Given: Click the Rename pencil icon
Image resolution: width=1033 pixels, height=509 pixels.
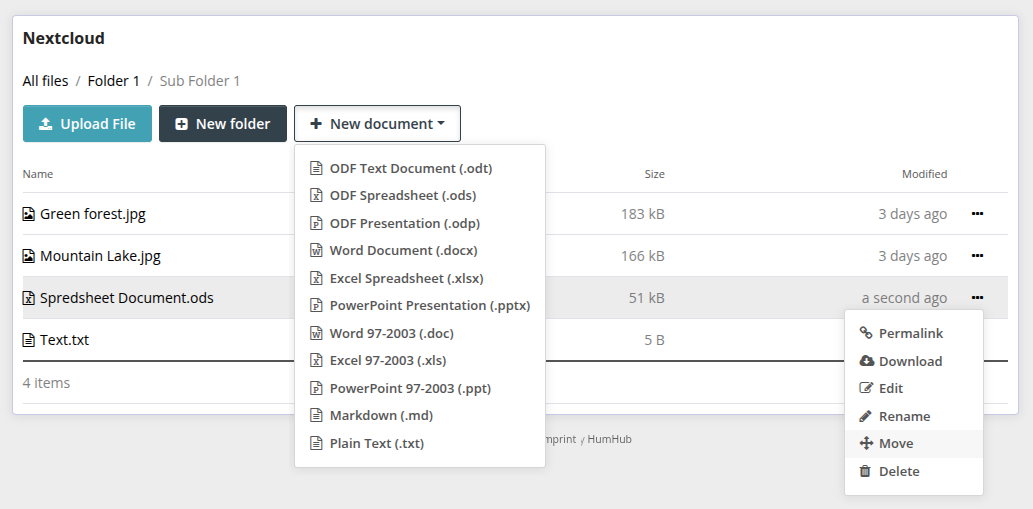Looking at the screenshot, I should click(866, 416).
